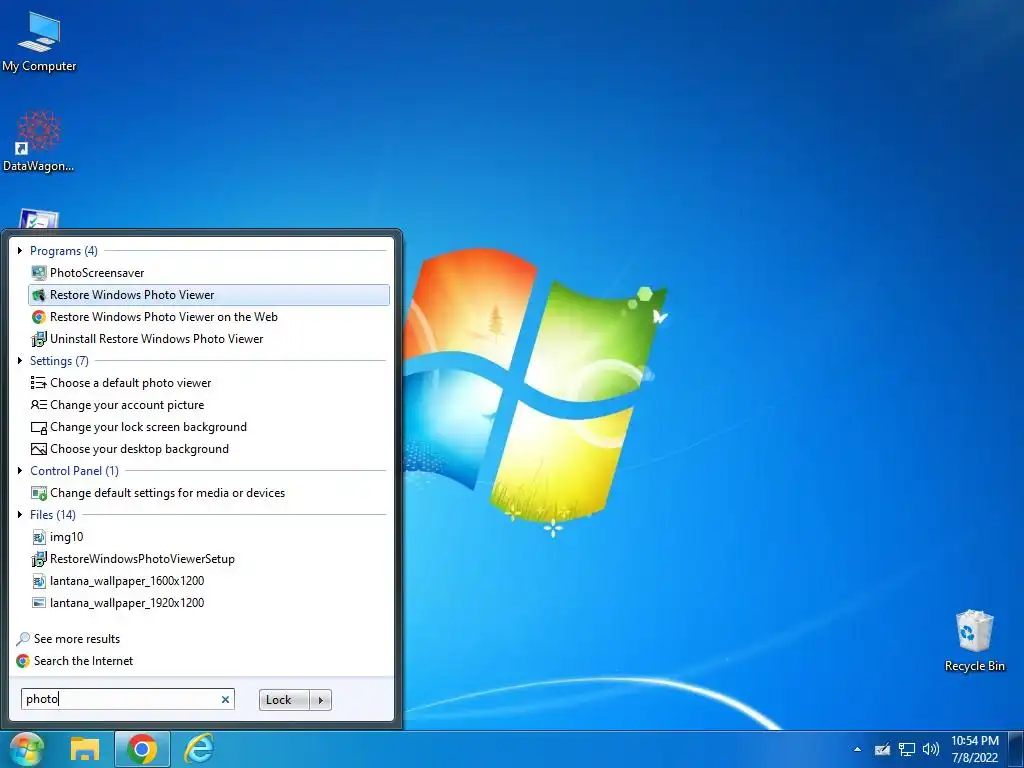Image resolution: width=1024 pixels, height=768 pixels.
Task: Click the Lock button
Action: pos(284,700)
